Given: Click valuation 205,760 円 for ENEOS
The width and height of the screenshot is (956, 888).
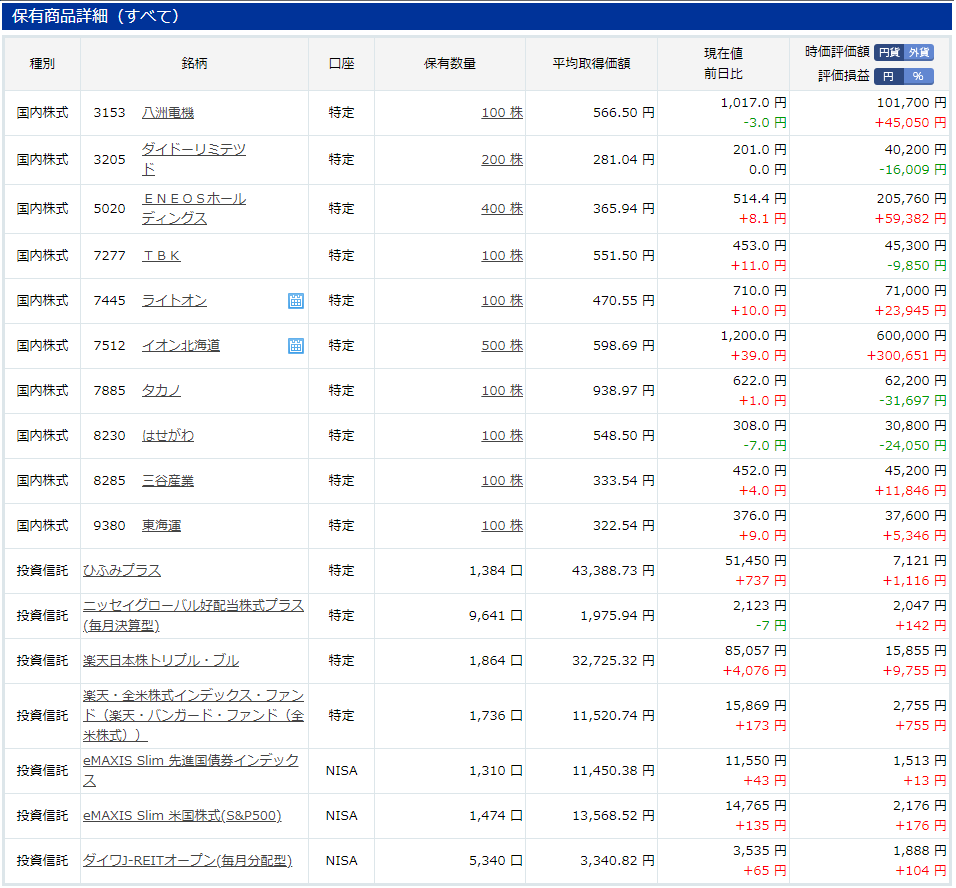Looking at the screenshot, I should point(911,199).
